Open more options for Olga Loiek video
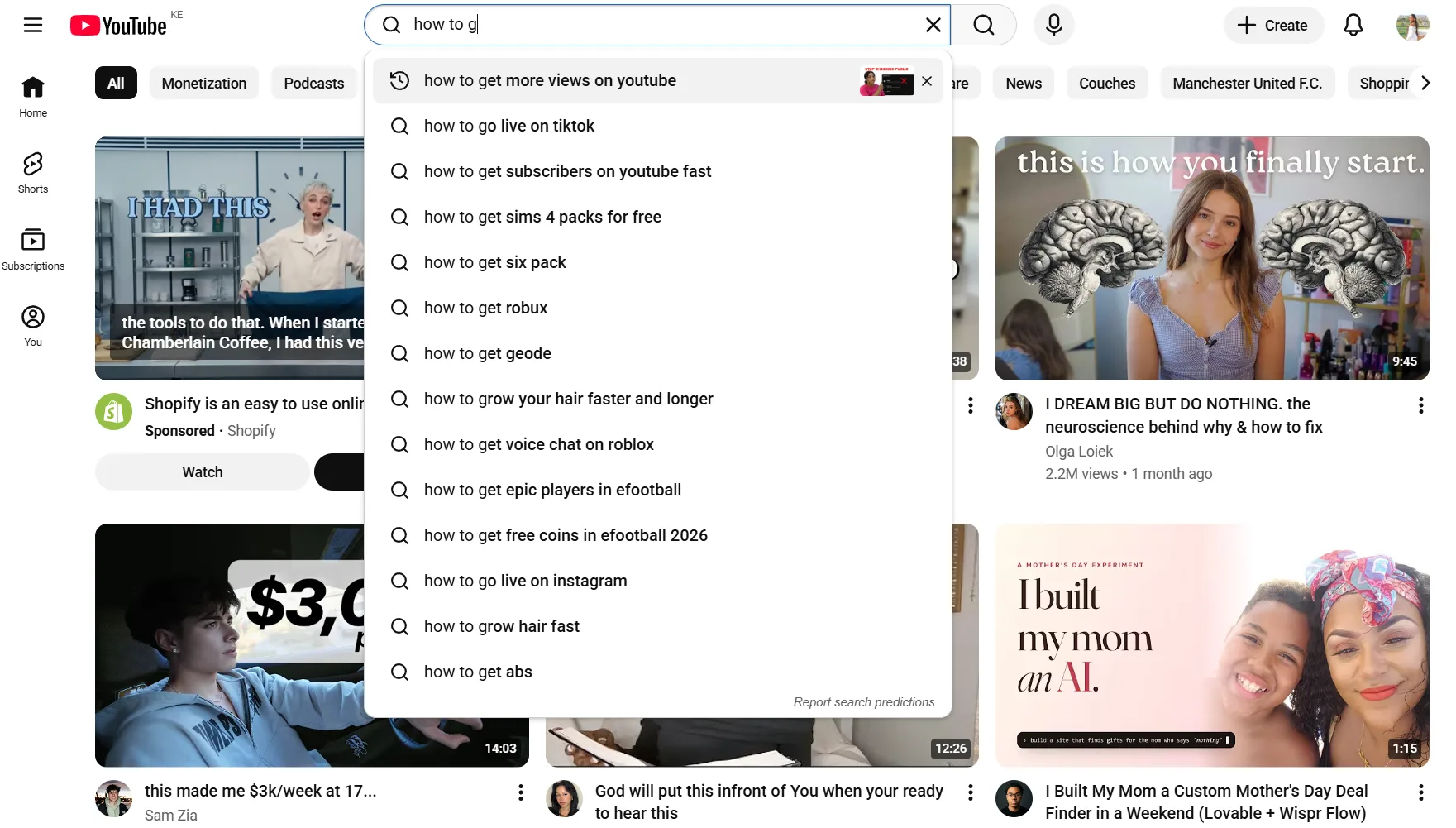This screenshot has width=1456, height=828. pyautogui.click(x=1420, y=405)
